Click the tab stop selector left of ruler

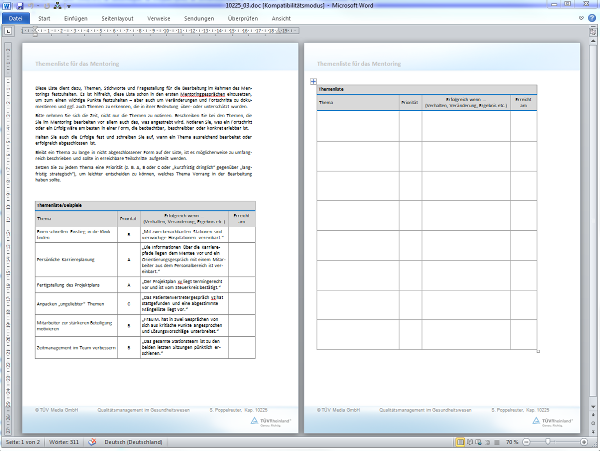[x=7, y=30]
